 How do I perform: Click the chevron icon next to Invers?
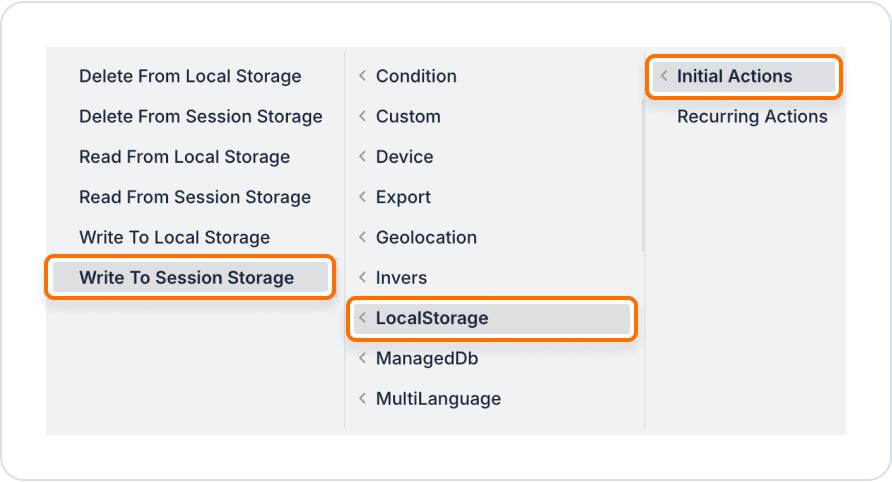pyautogui.click(x=362, y=278)
